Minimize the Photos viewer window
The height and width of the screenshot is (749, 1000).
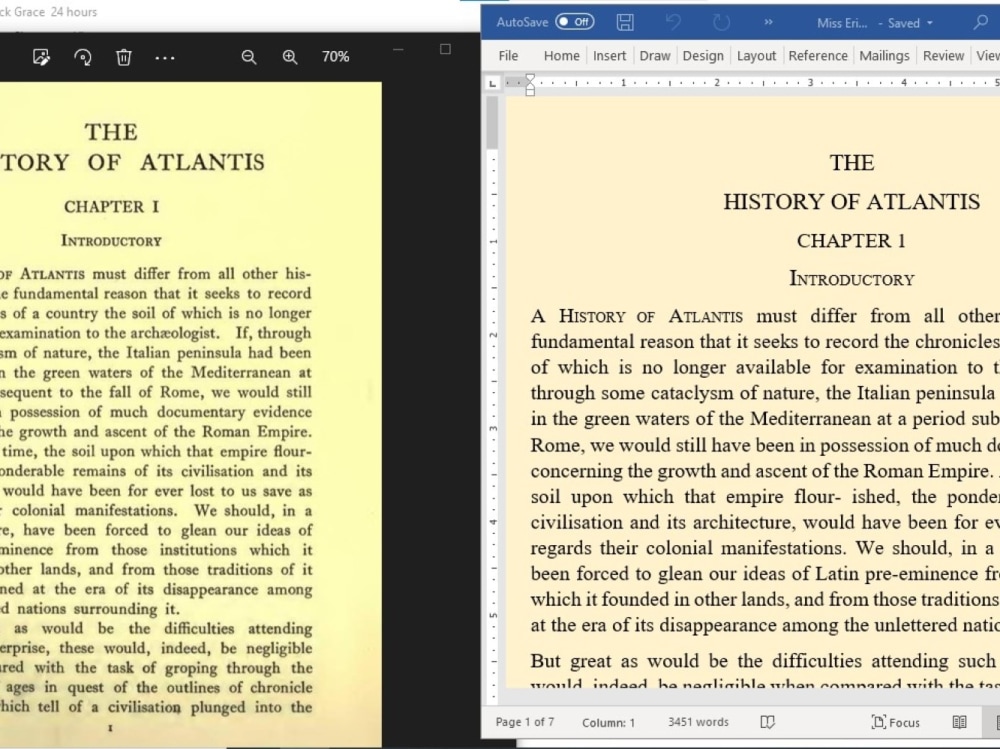click(x=399, y=49)
